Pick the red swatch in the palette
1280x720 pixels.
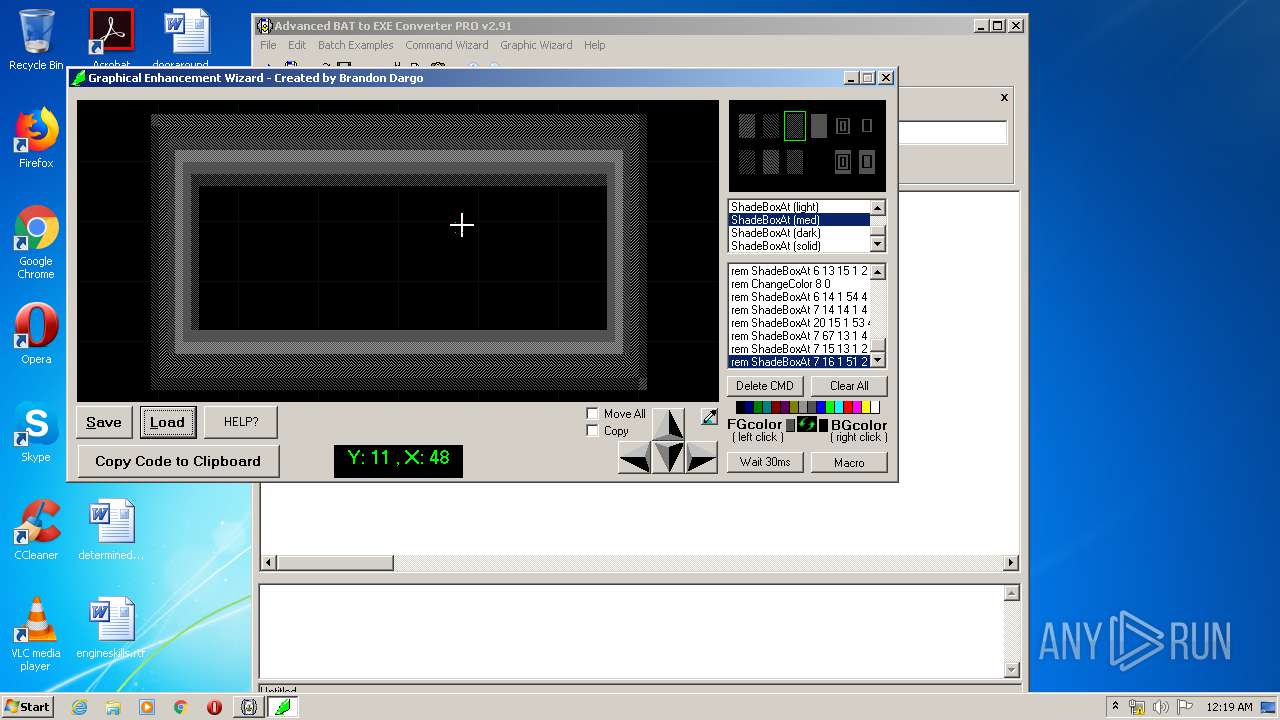[x=848, y=407]
